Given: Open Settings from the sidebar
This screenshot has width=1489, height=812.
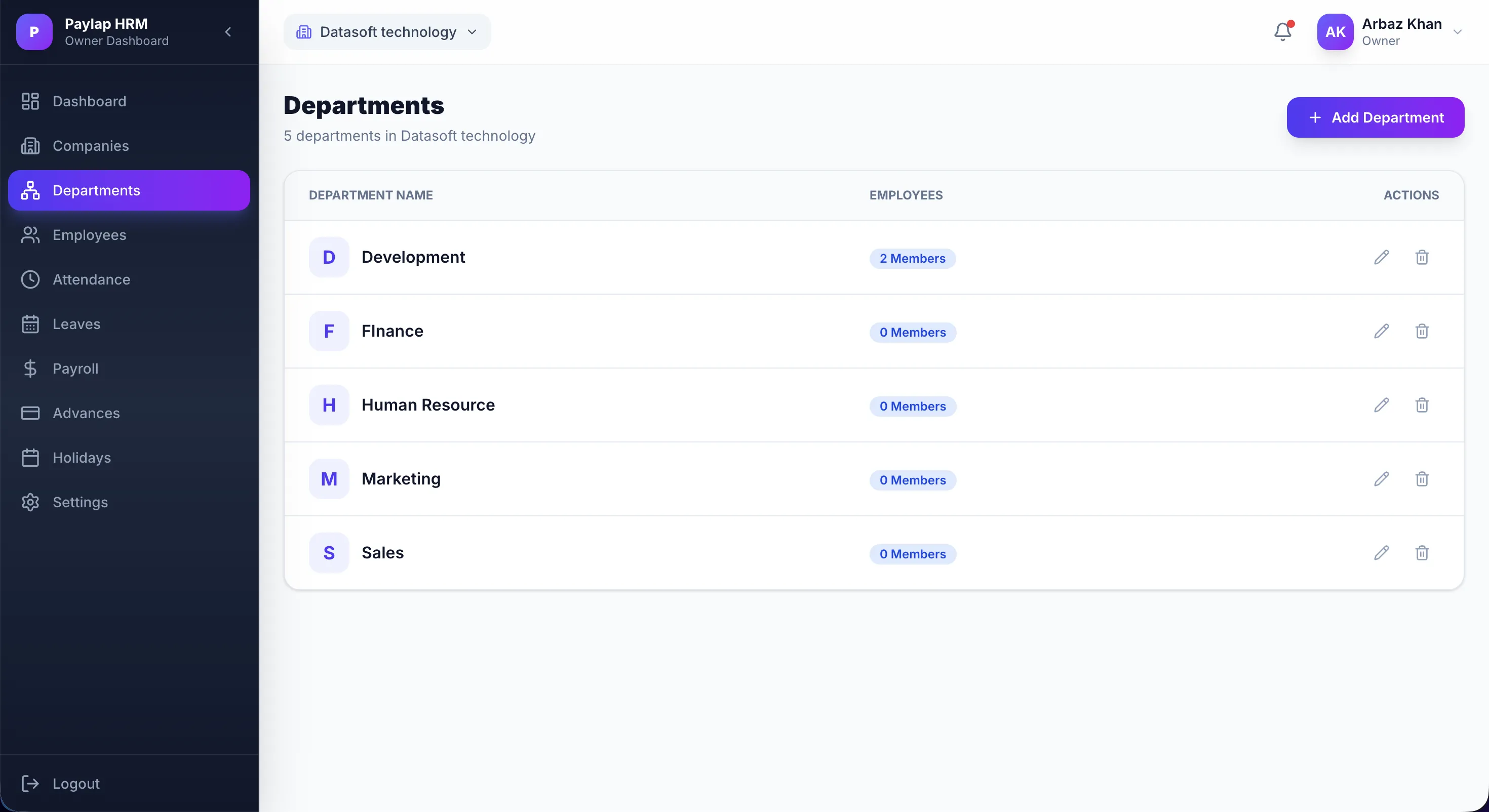Looking at the screenshot, I should point(80,502).
